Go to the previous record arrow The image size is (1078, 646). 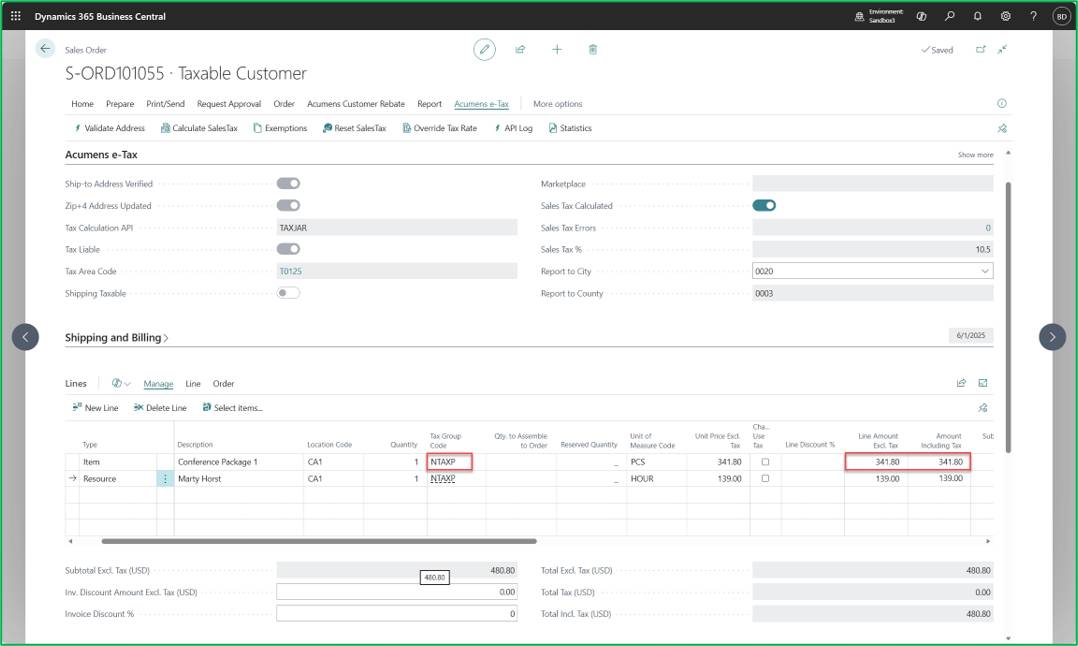(25, 337)
